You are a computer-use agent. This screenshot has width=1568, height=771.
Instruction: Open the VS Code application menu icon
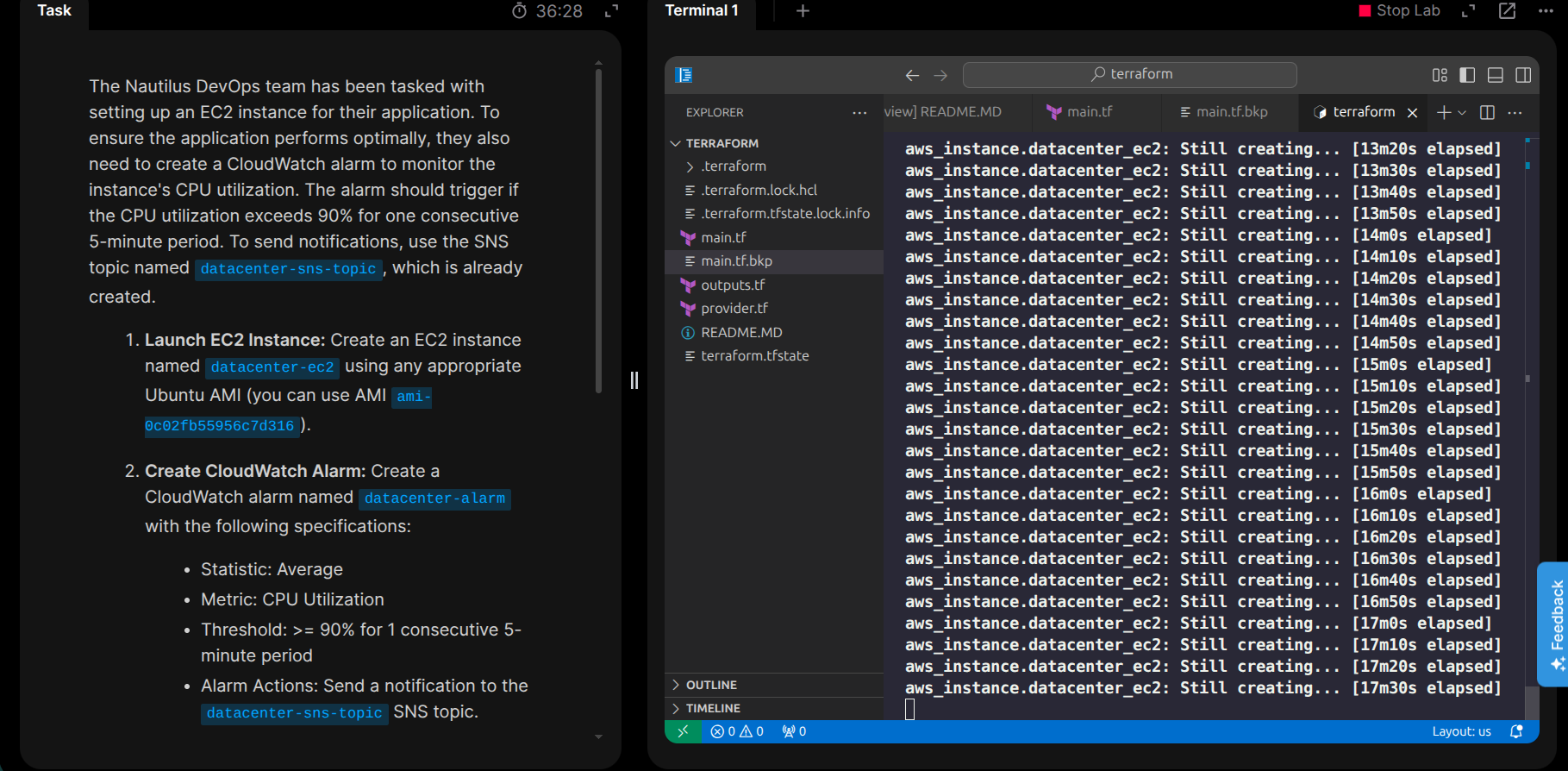click(x=684, y=75)
